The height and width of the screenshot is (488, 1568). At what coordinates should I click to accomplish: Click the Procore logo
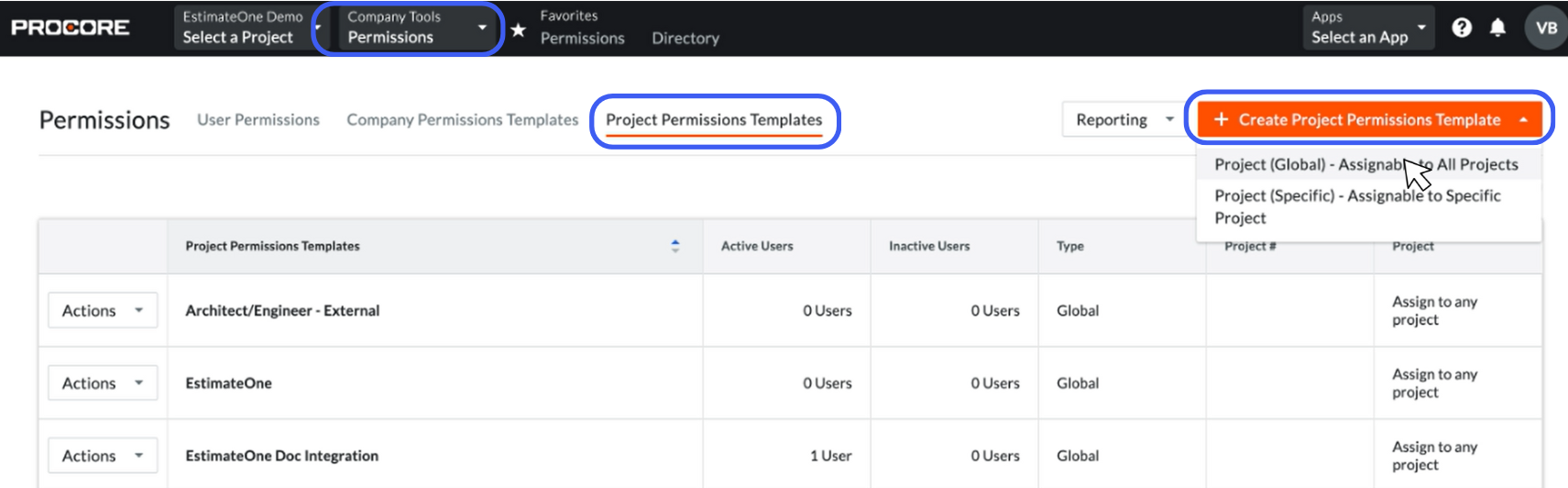(x=71, y=28)
